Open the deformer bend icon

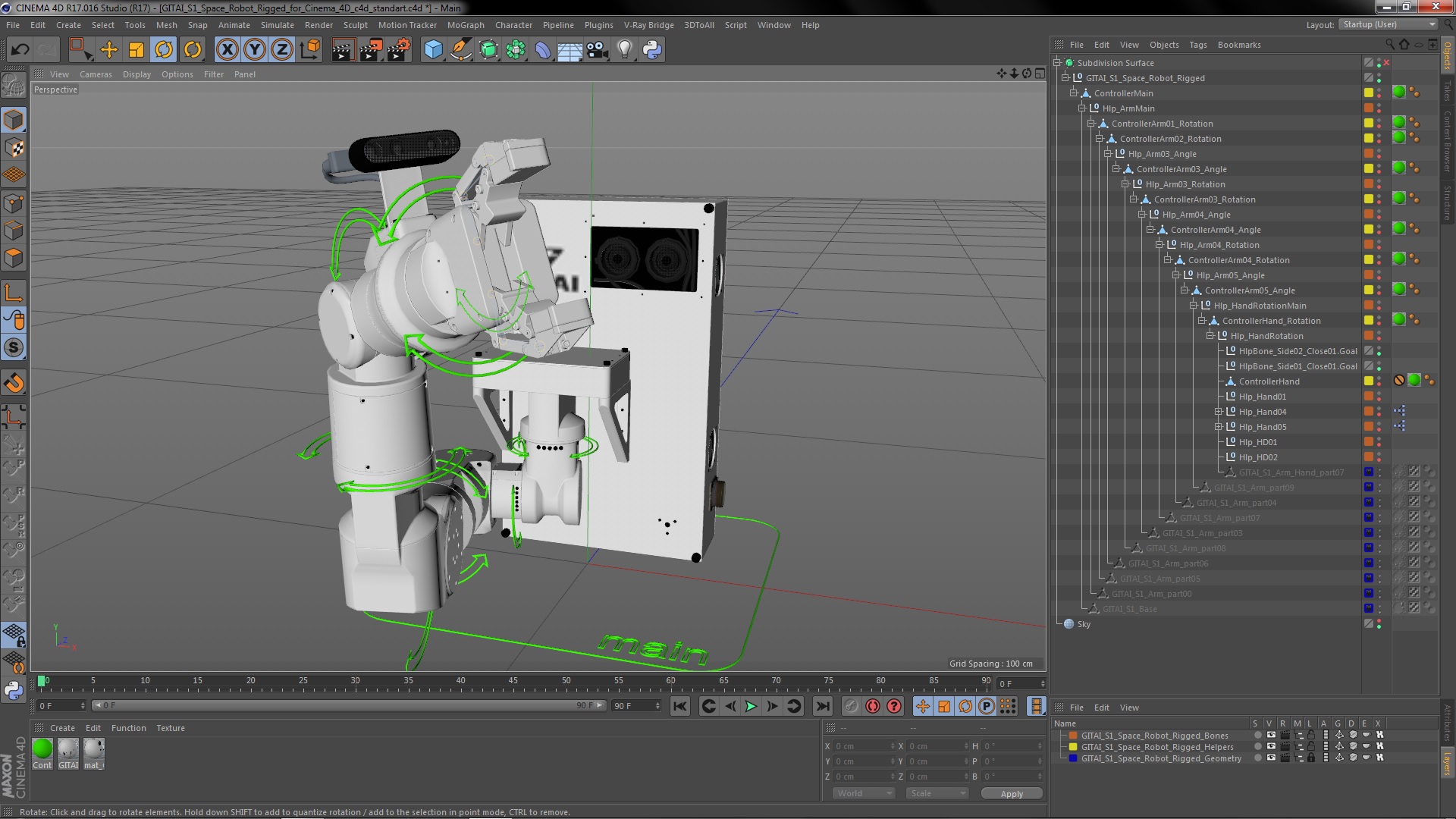click(543, 50)
